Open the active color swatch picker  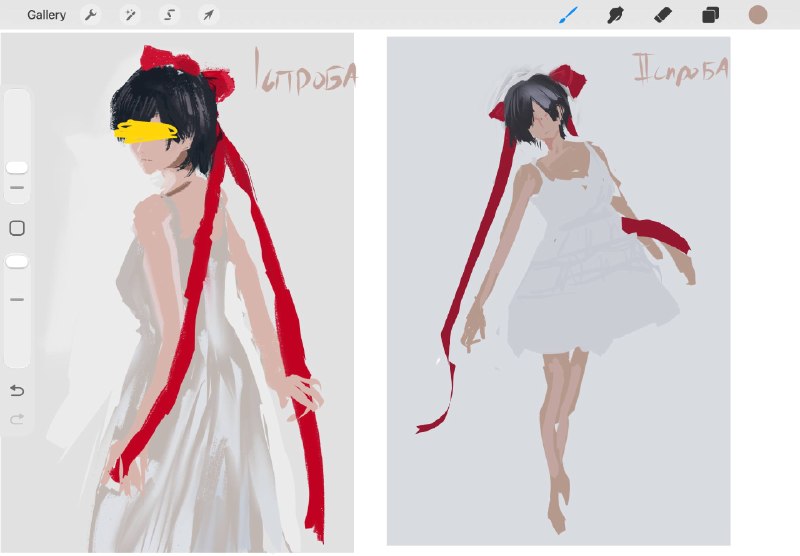(x=758, y=15)
